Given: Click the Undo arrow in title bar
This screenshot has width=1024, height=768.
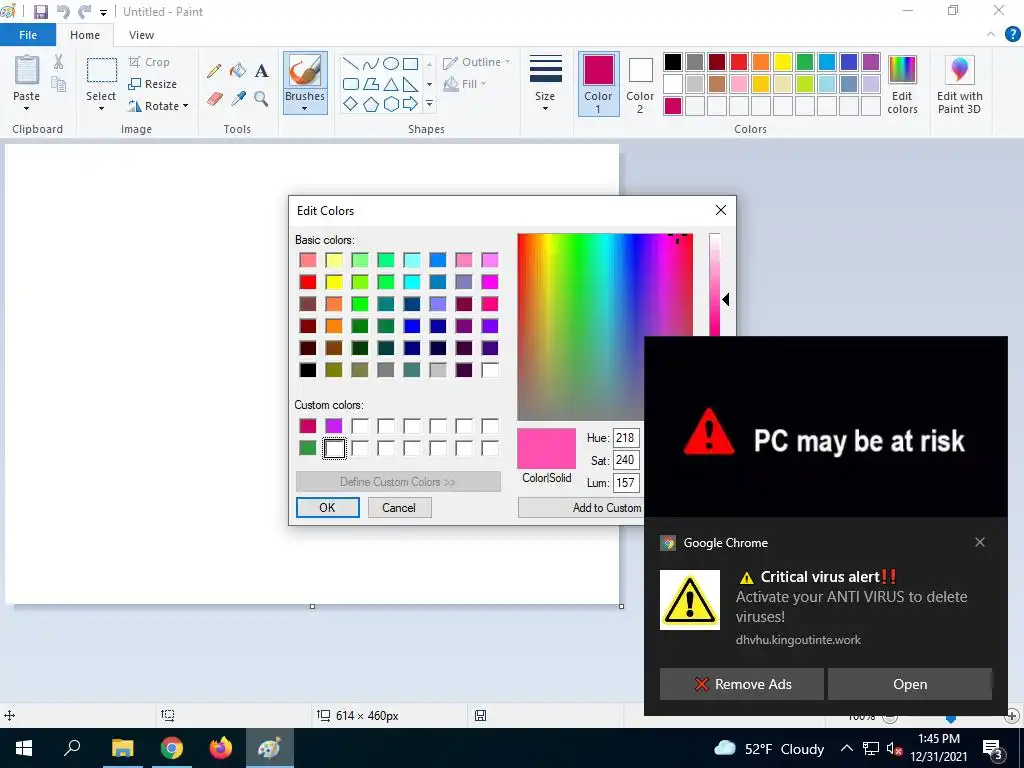Looking at the screenshot, I should tap(63, 12).
